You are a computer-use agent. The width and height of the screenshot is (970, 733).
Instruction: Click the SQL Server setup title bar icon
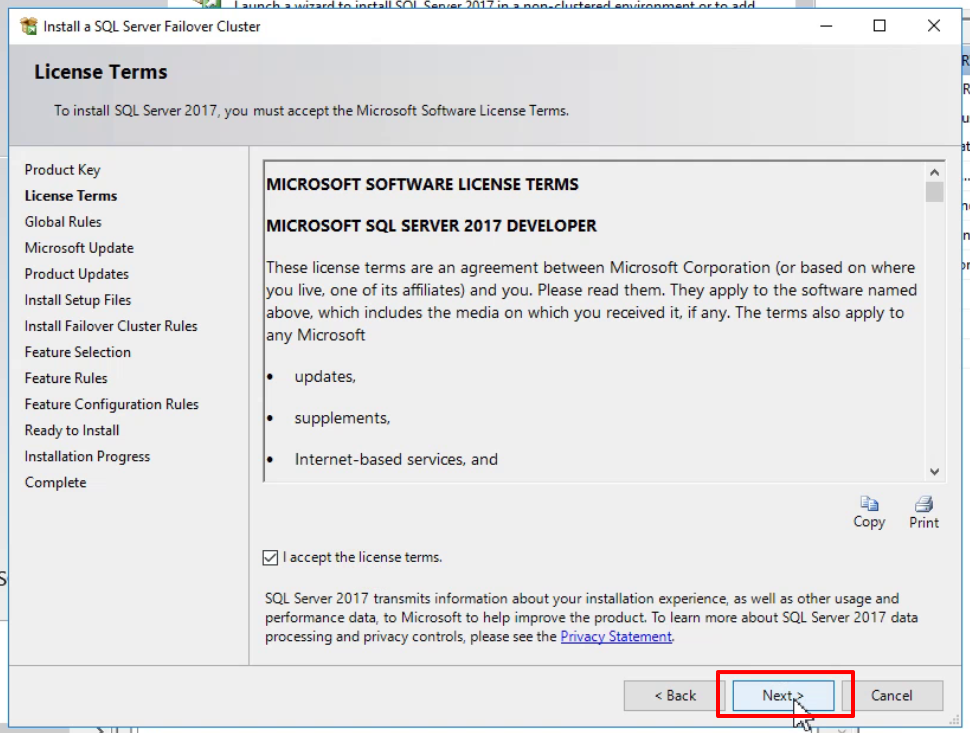(28, 26)
